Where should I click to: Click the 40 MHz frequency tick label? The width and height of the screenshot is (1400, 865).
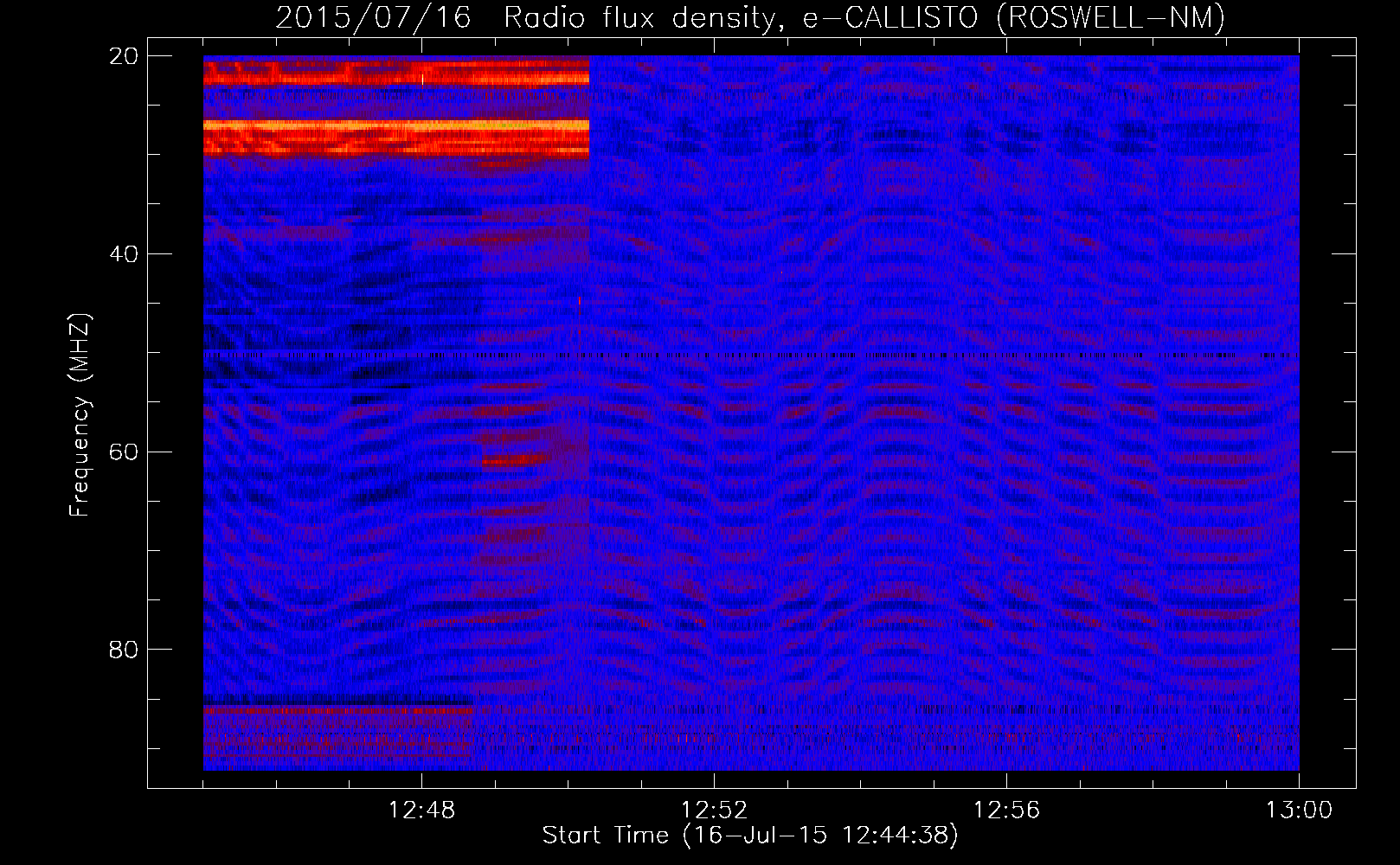tap(124, 254)
